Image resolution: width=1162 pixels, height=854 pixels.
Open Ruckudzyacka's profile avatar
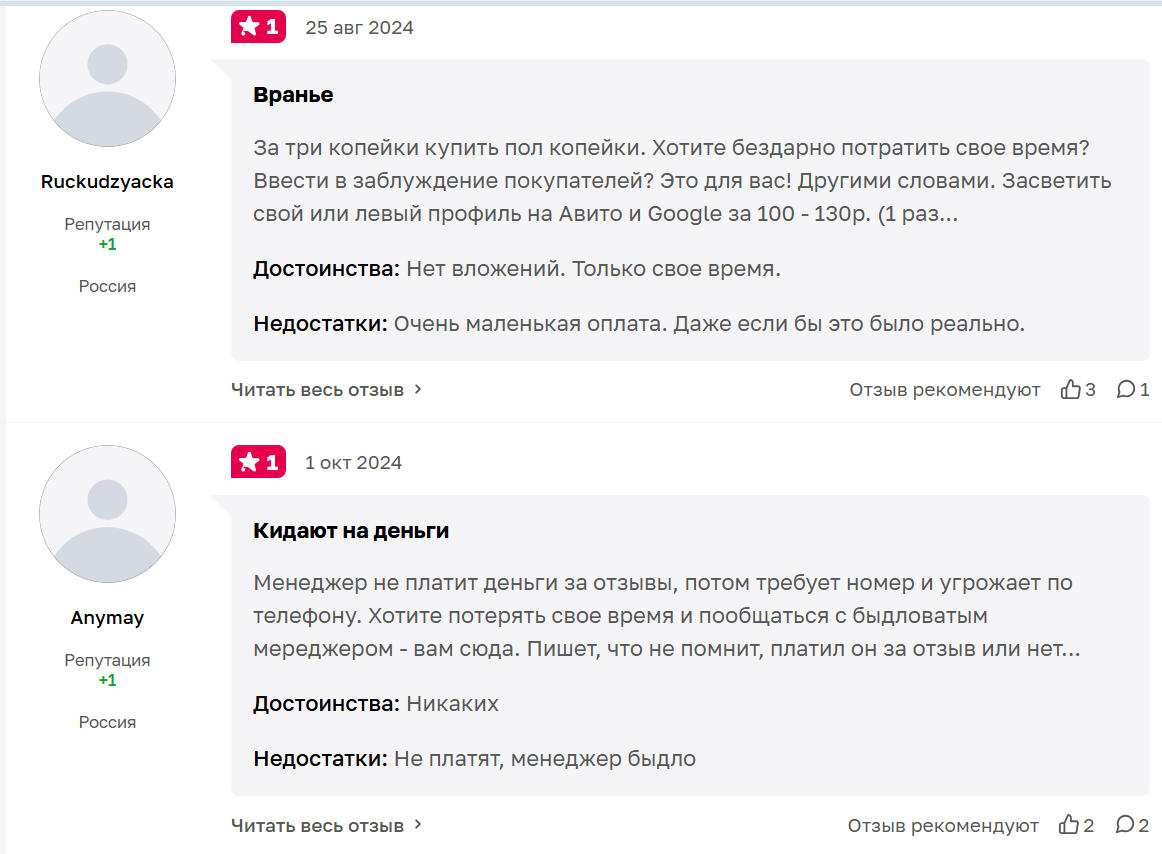(107, 78)
